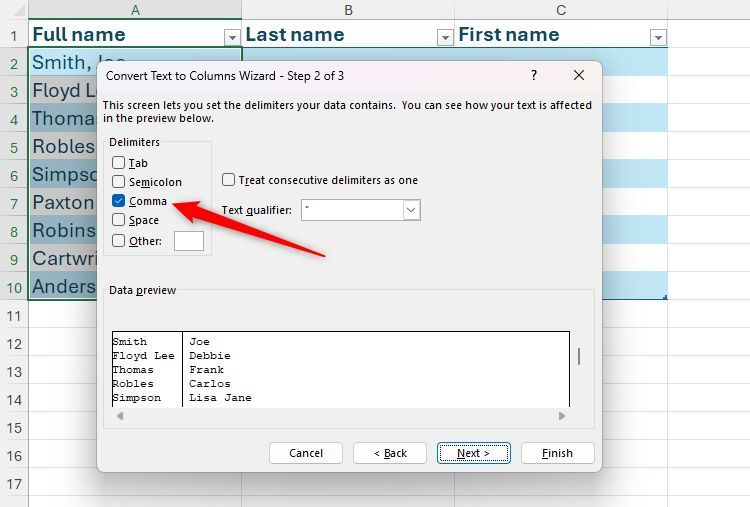Enable the Semicolon delimiter checkbox
750x507 pixels.
119,182
